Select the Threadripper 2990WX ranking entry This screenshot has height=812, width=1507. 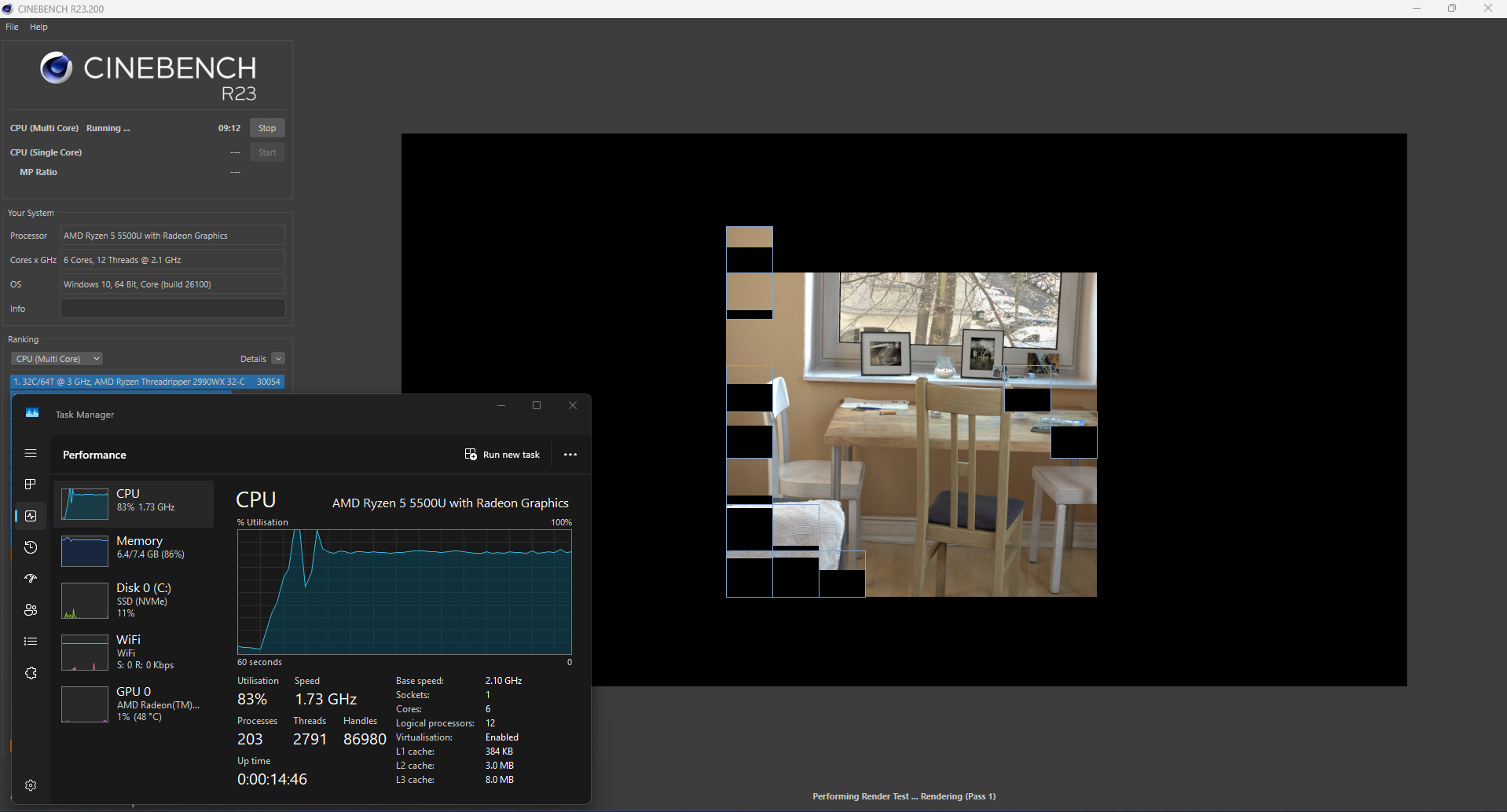[x=147, y=382]
